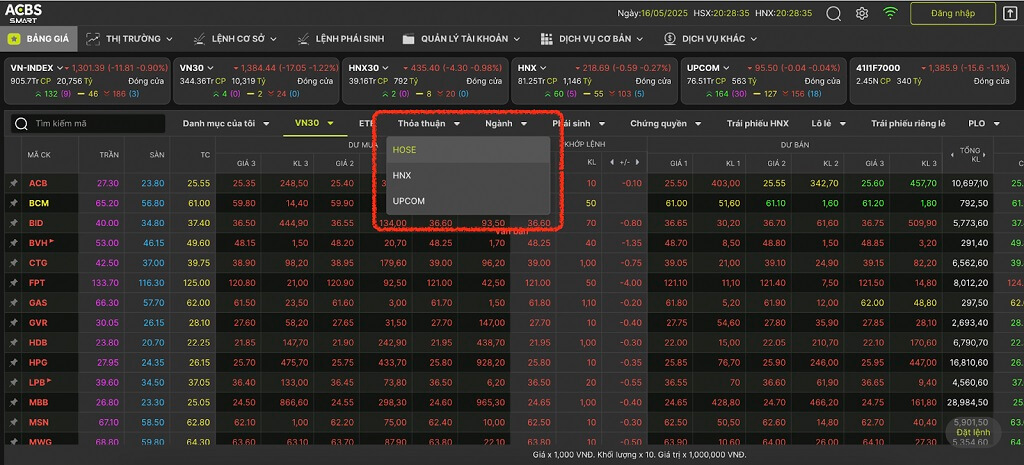
Task: Open the Trái phiếu HNX tab
Action: point(758,123)
